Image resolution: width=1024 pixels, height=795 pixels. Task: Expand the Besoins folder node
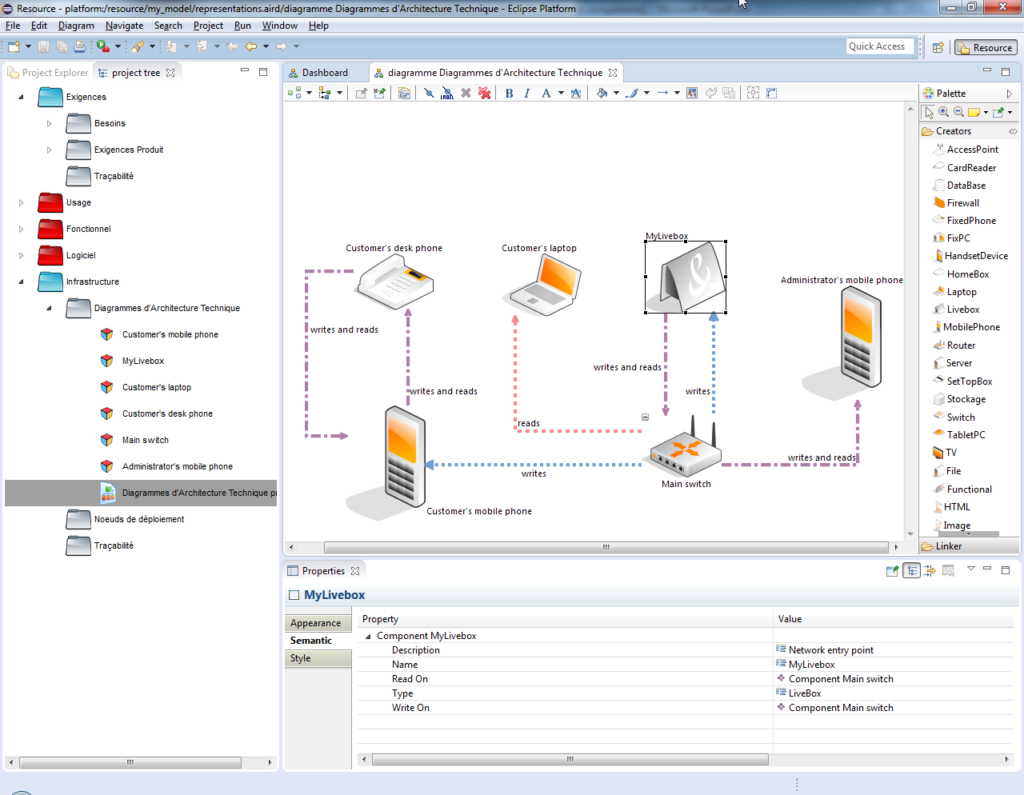49,124
